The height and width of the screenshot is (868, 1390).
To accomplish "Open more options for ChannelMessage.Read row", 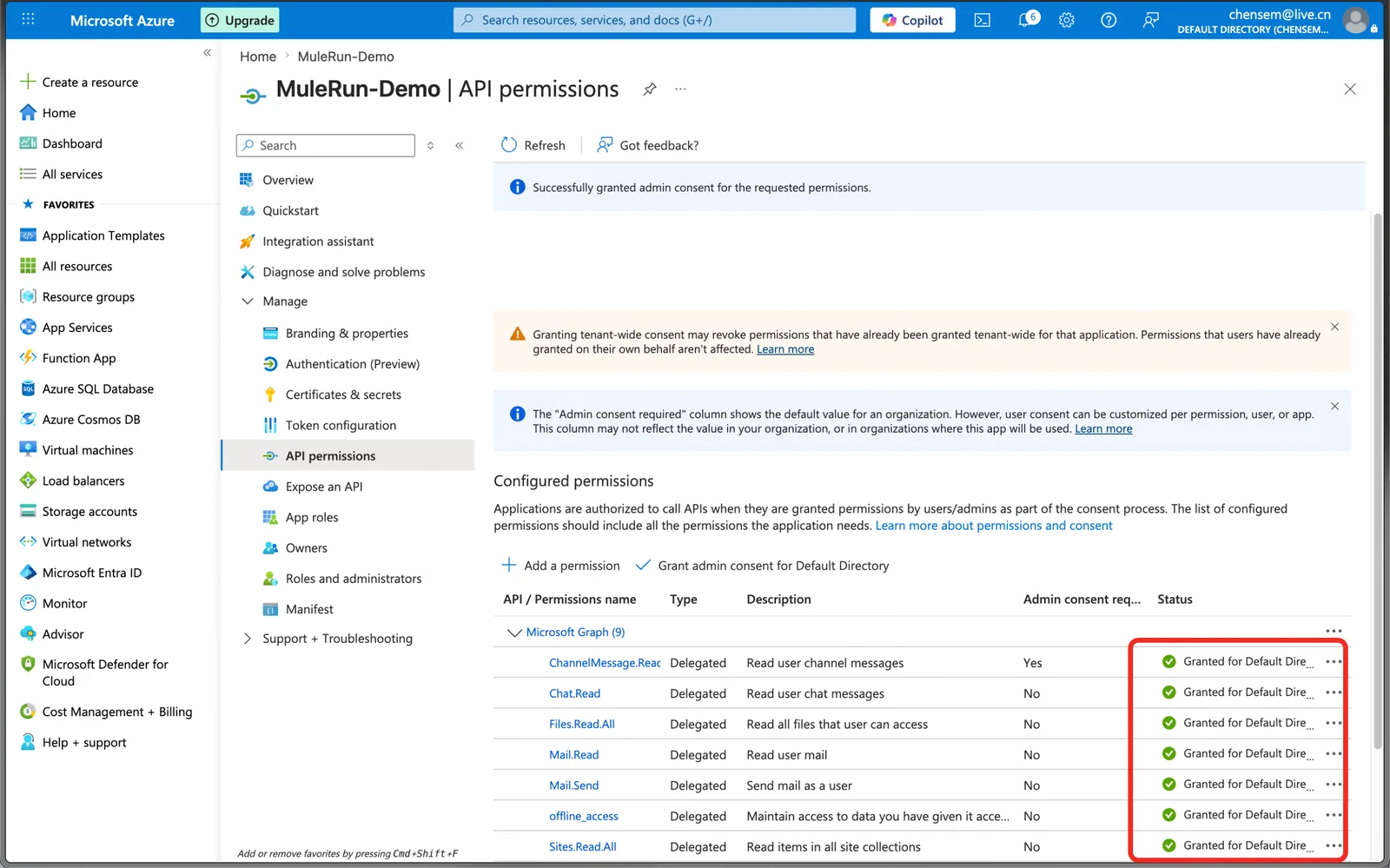I will tap(1334, 662).
